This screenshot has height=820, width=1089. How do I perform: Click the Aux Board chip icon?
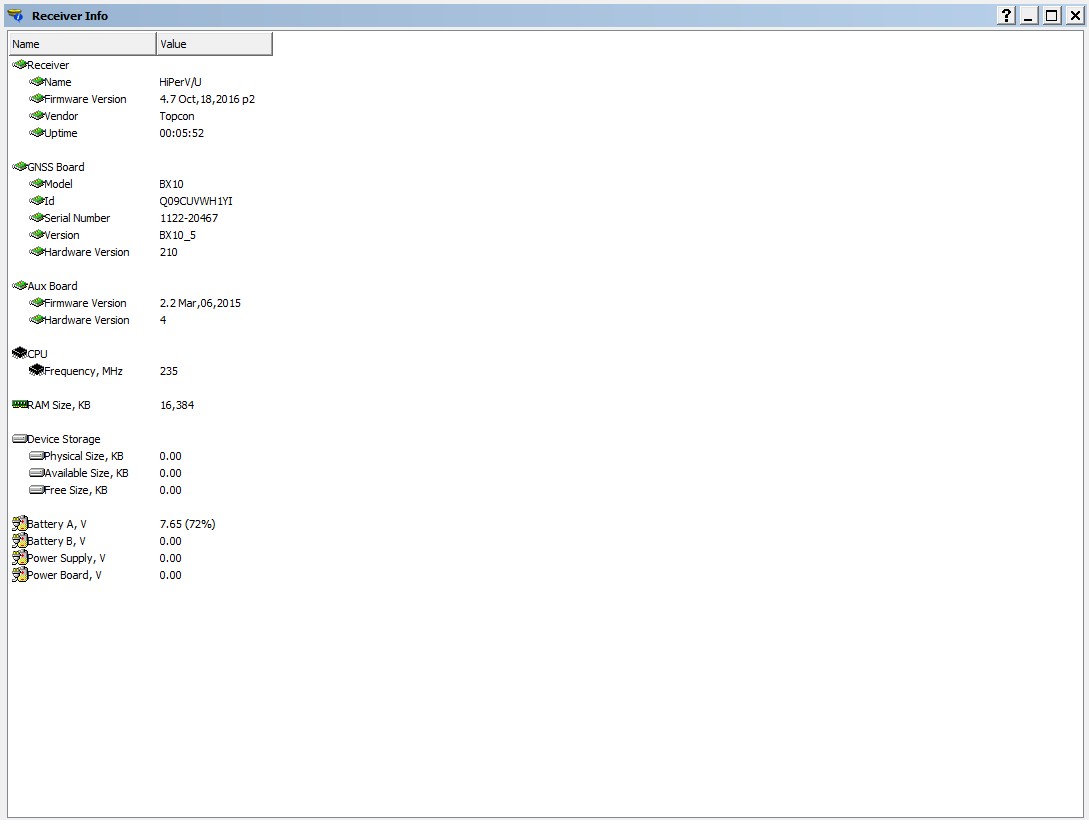[x=19, y=286]
